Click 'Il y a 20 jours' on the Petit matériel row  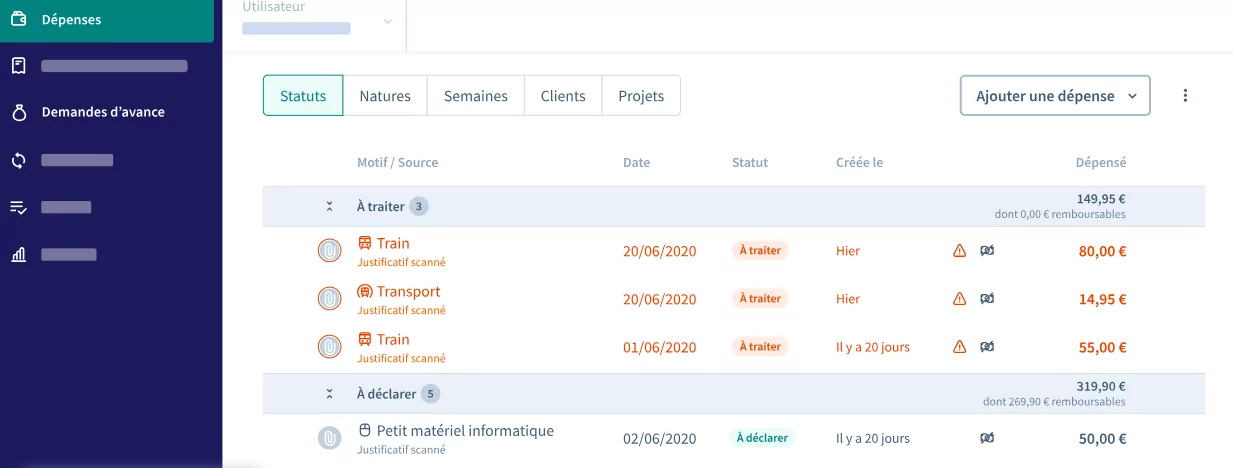pyautogui.click(x=873, y=438)
